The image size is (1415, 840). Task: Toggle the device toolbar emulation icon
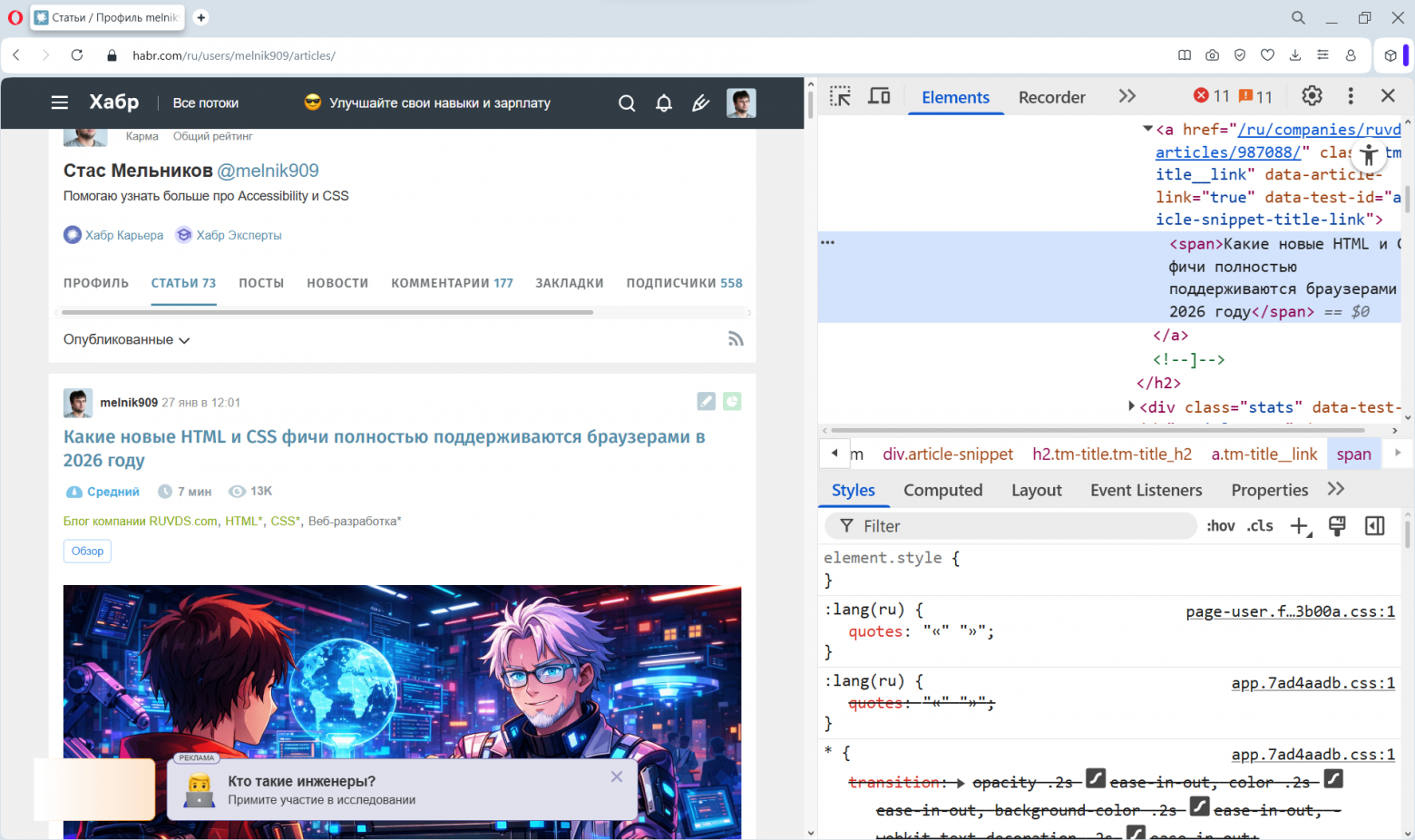[x=879, y=96]
